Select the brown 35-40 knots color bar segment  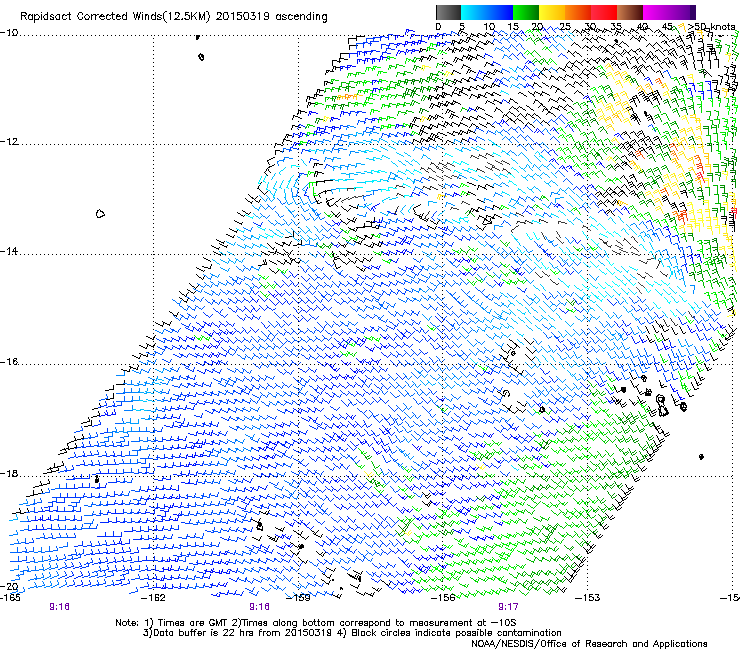tap(630, 12)
